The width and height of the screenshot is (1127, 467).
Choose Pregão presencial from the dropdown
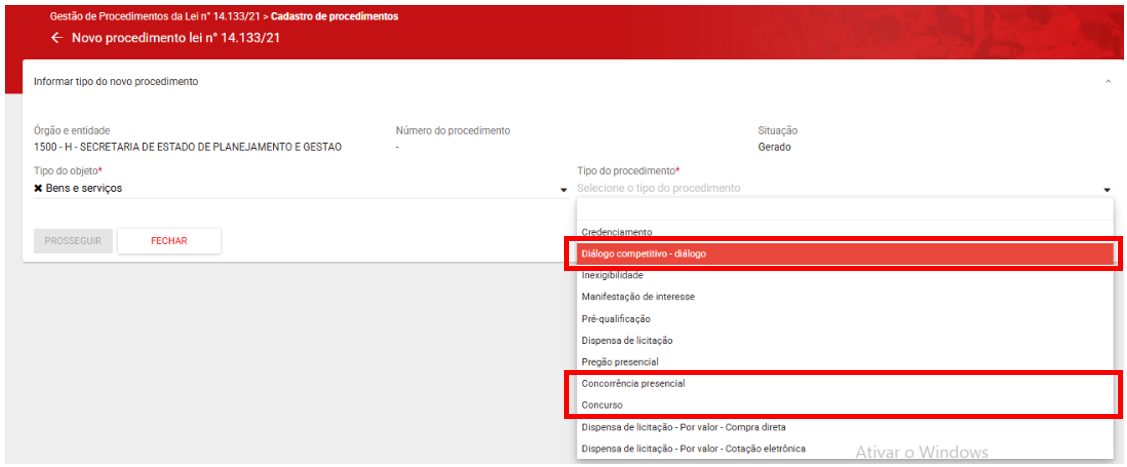(x=620, y=362)
